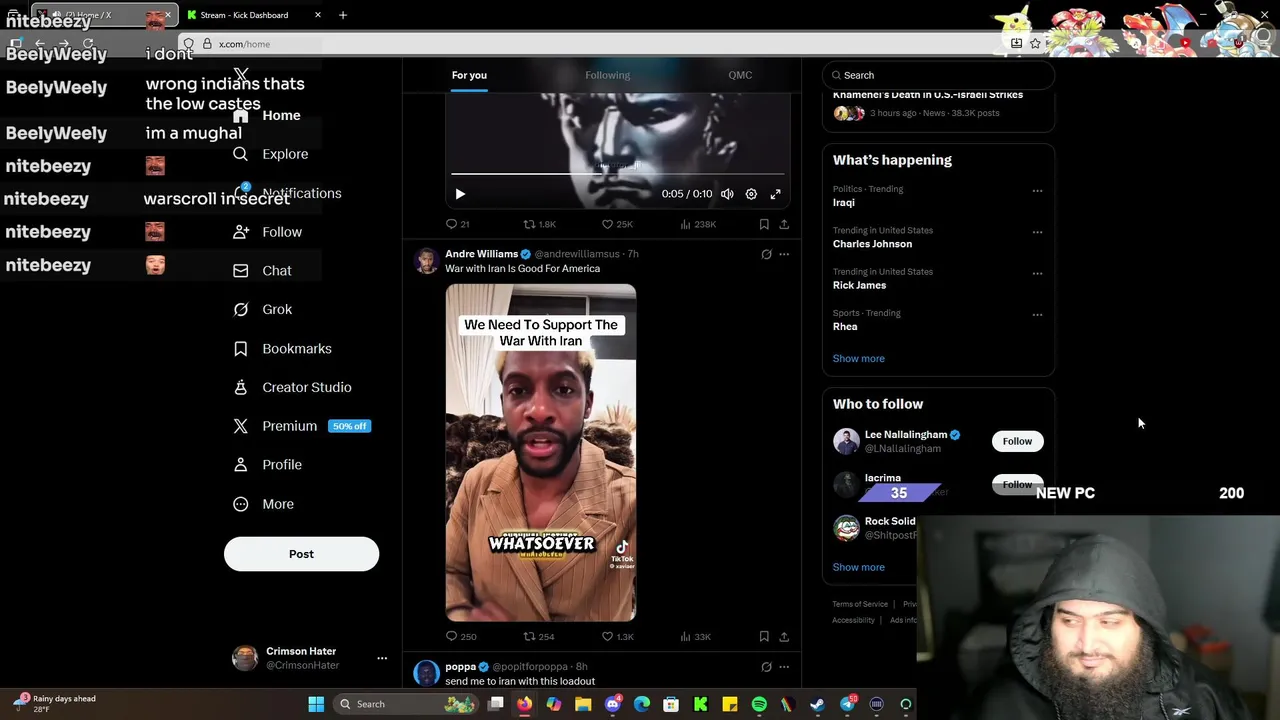The height and width of the screenshot is (720, 1280).
Task: Share the 25K-likes video post
Action: click(x=784, y=224)
